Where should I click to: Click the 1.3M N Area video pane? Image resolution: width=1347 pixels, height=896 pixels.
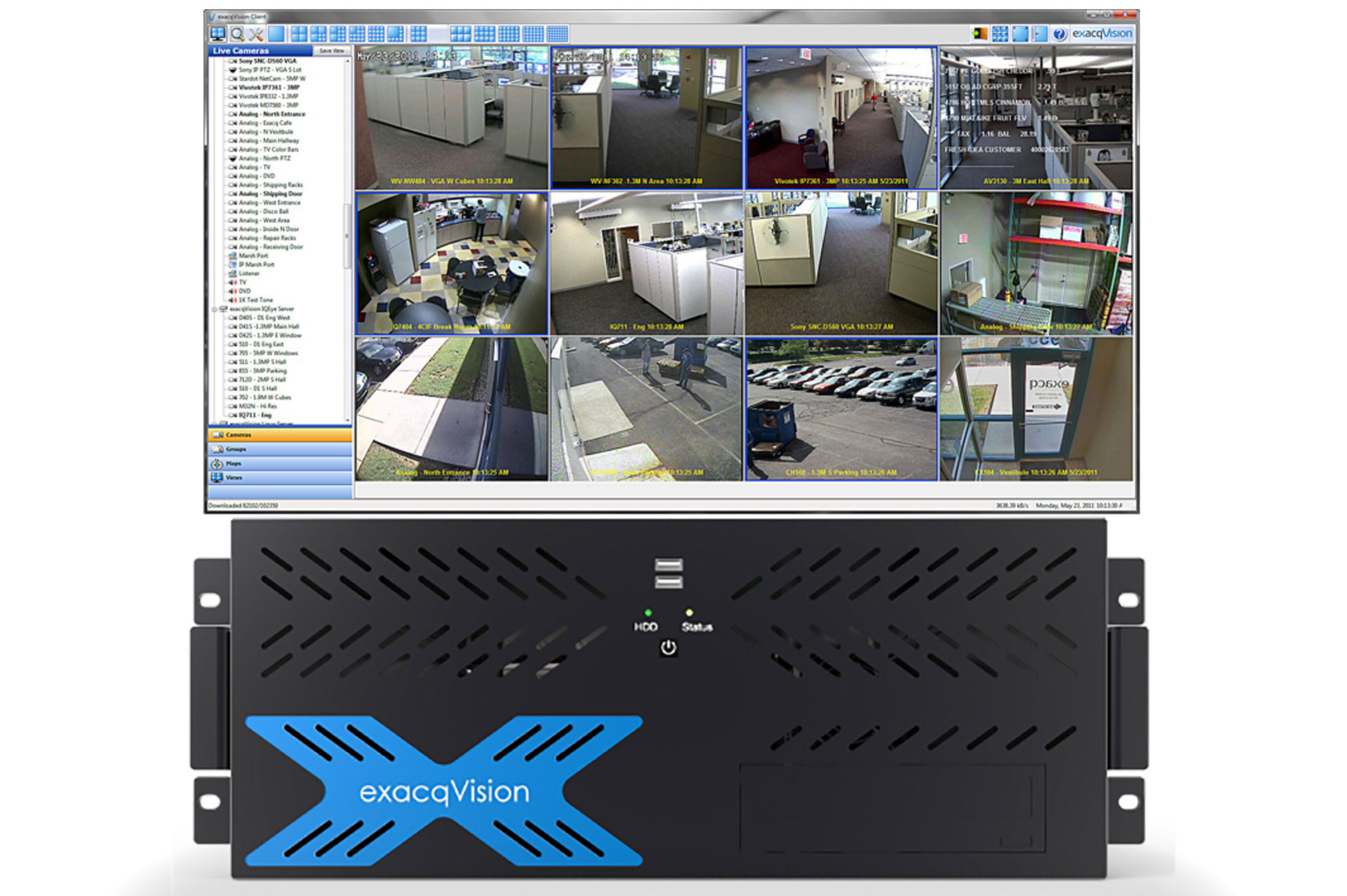click(x=646, y=118)
